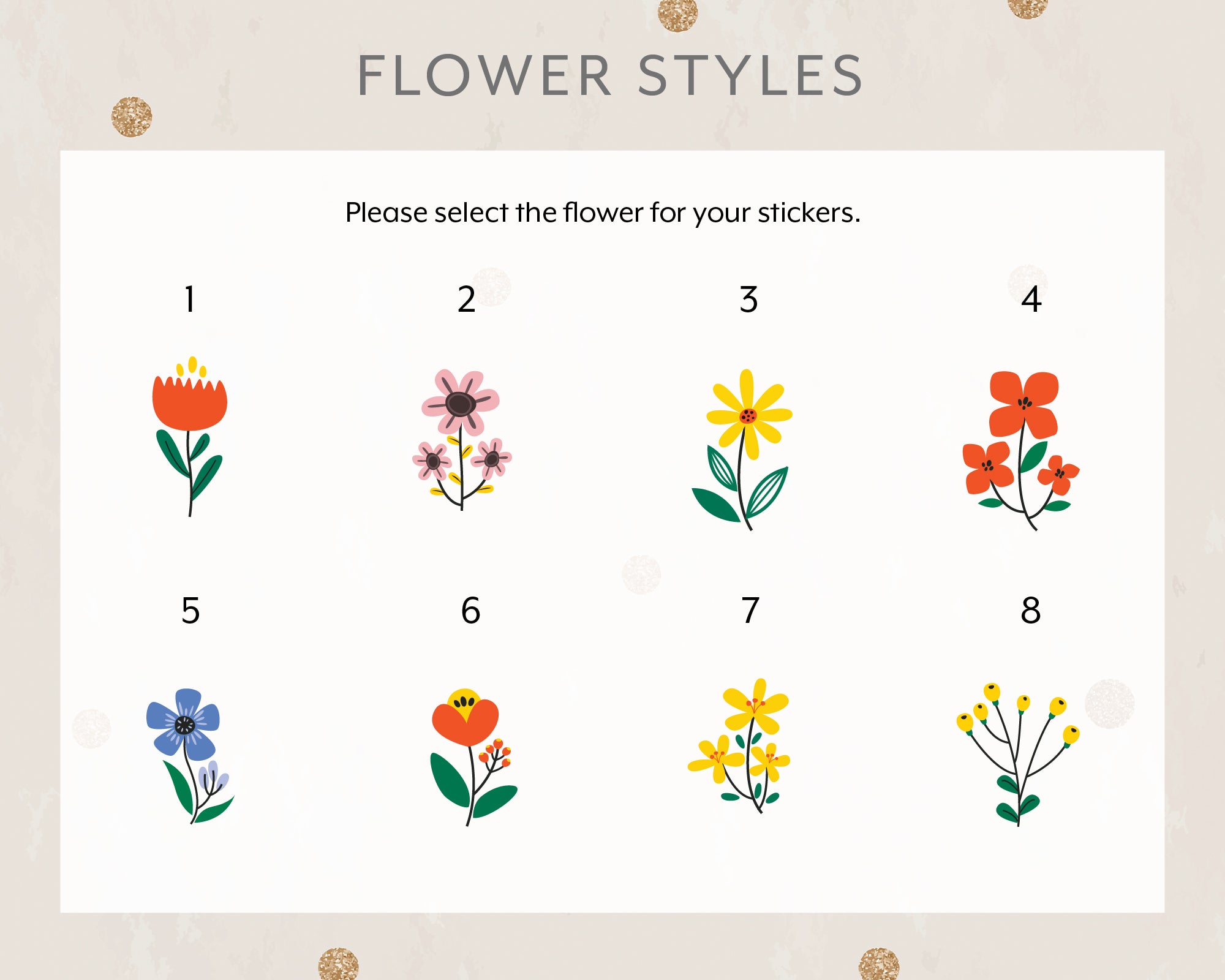This screenshot has width=1225, height=980.
Task: Choose the yellow bud branch flower 8
Action: coord(1018,755)
